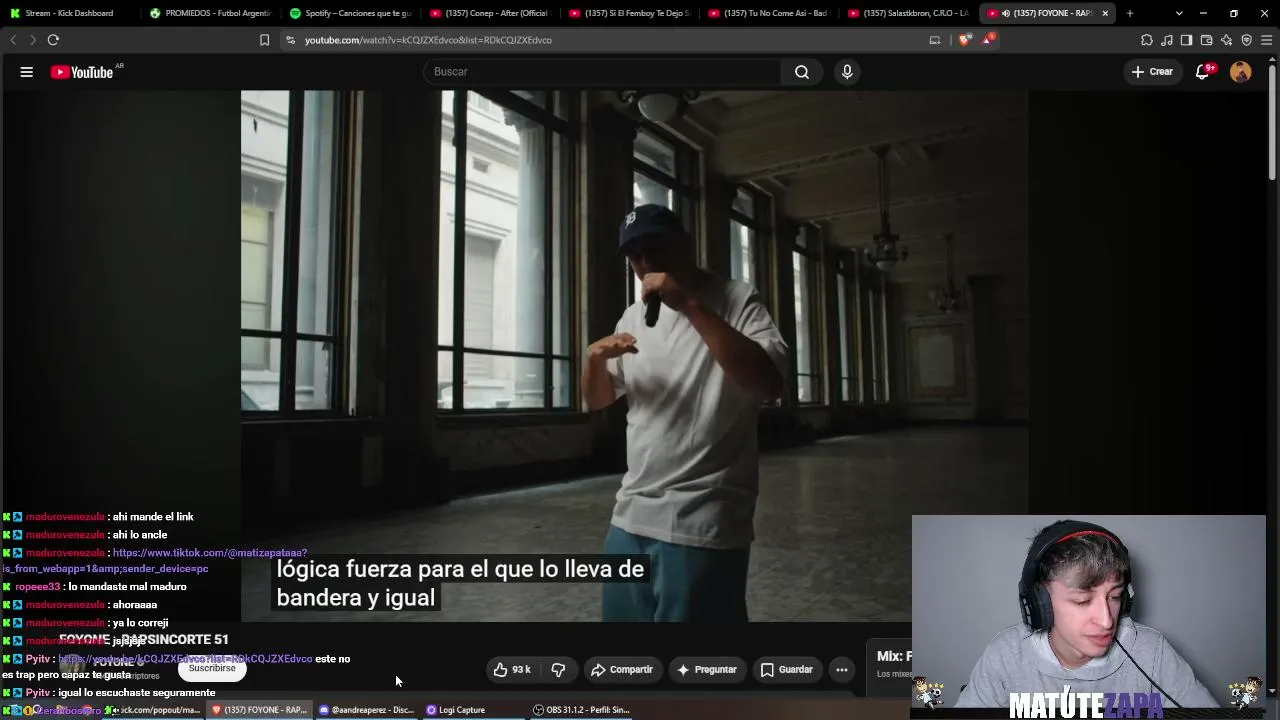Like the video with 93 k likes
The width and height of the screenshot is (1280, 720).
tap(511, 670)
